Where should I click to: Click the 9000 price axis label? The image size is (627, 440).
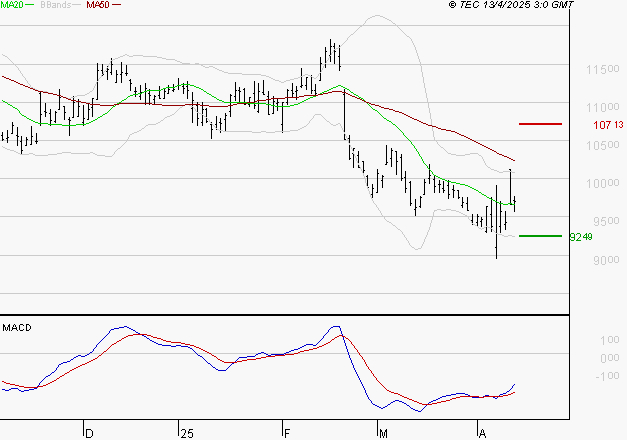tap(606, 260)
